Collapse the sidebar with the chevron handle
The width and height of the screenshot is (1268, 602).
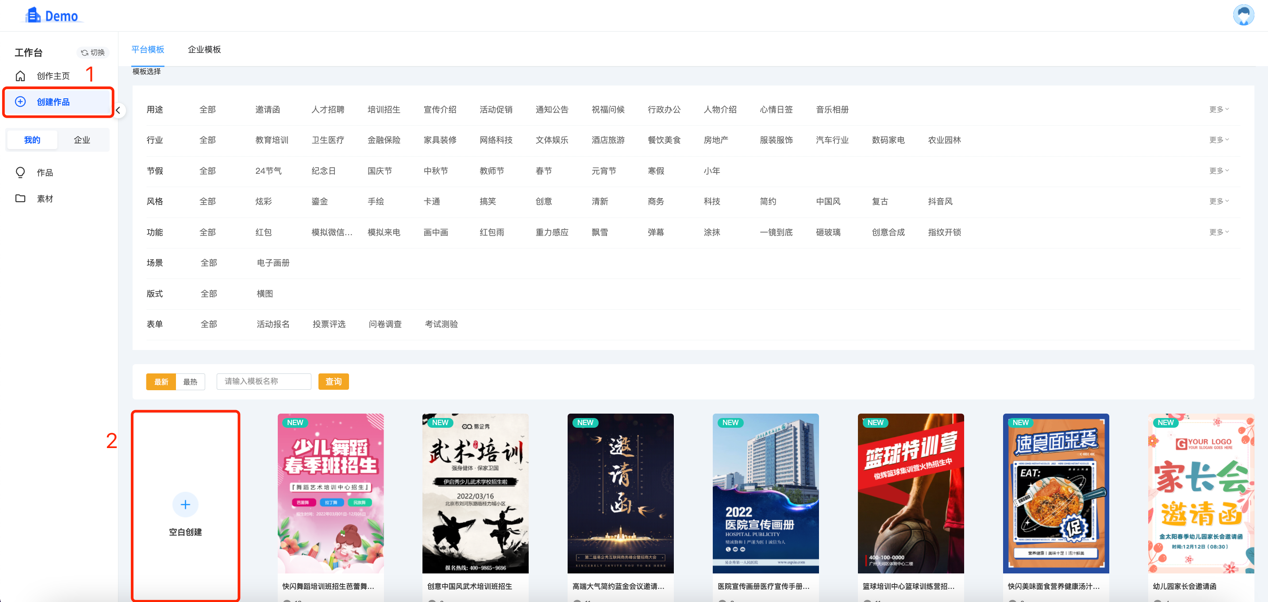[x=118, y=111]
